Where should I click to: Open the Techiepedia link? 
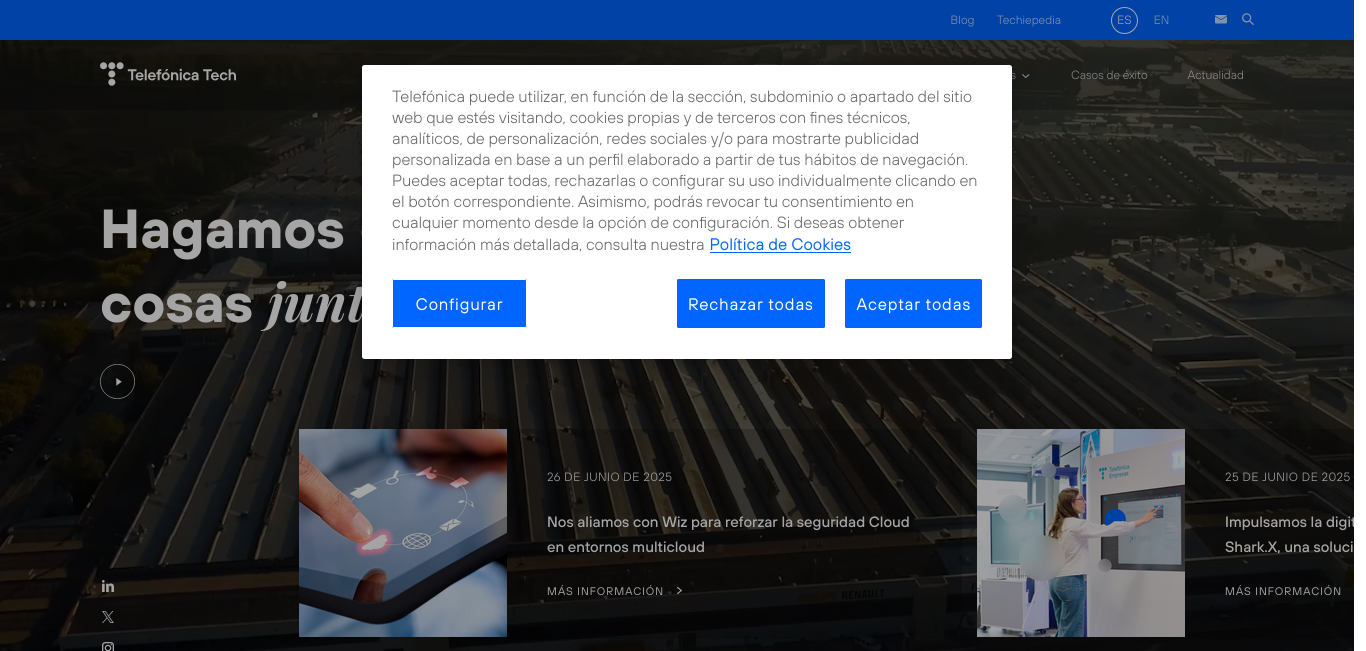pyautogui.click(x=1028, y=20)
